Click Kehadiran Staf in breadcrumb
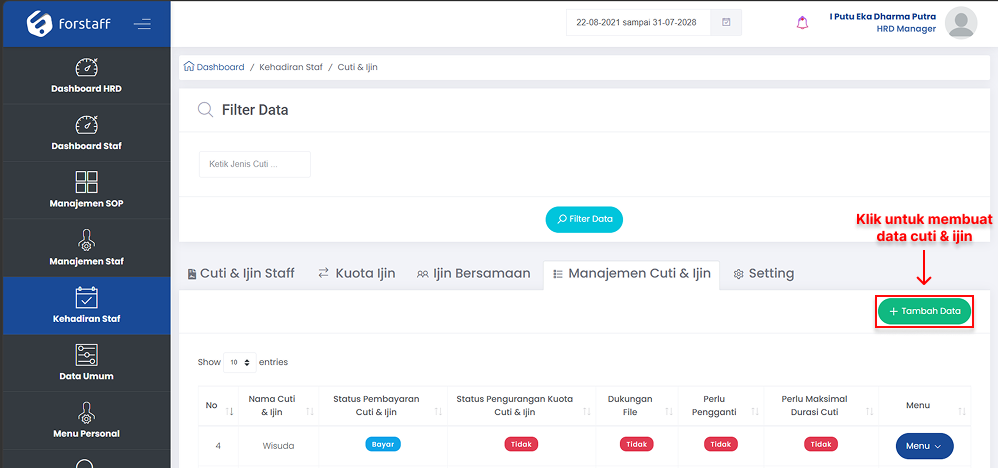Viewport: 998px width, 468px height. (x=291, y=67)
